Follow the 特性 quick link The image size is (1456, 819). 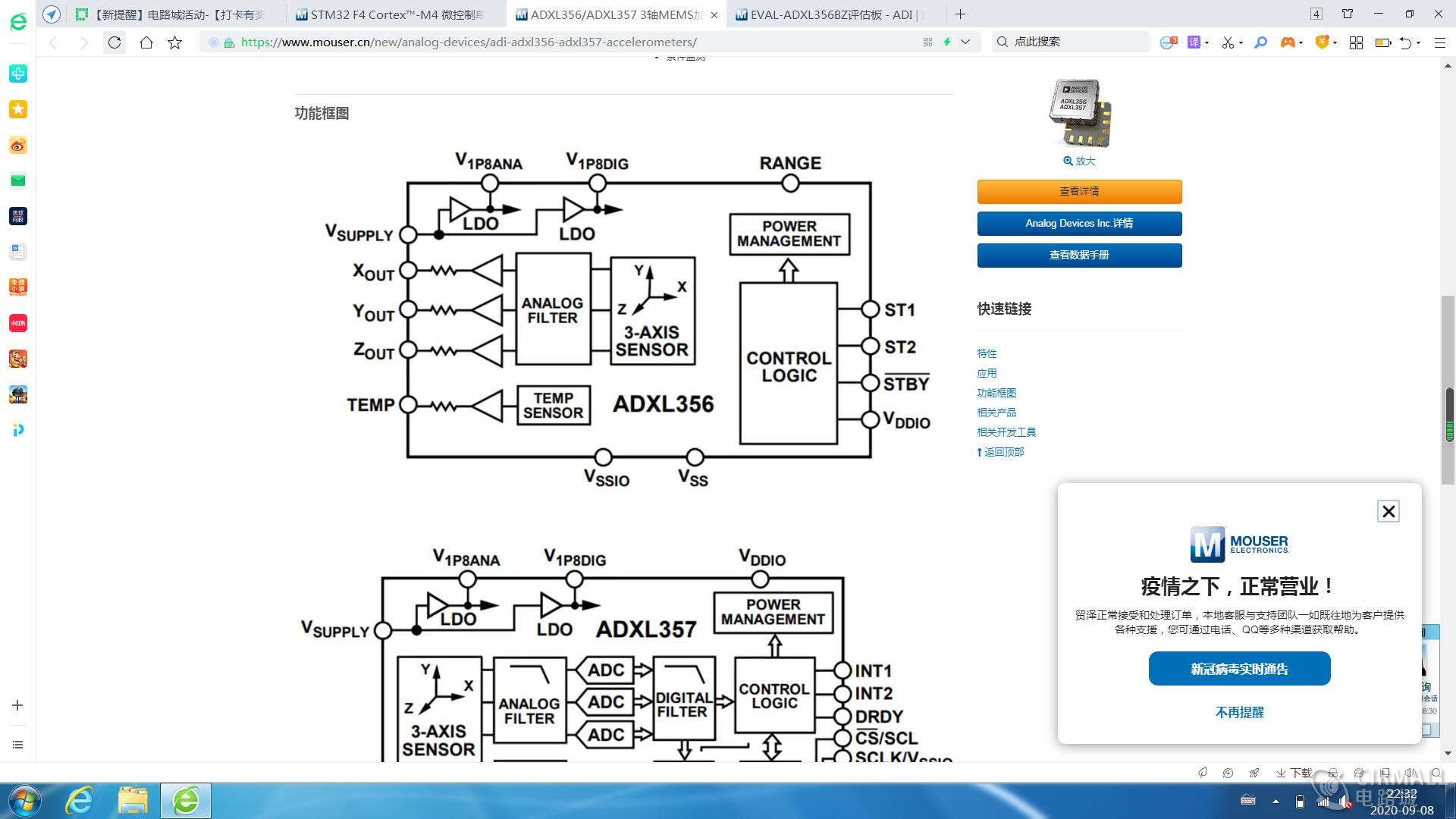tap(987, 353)
